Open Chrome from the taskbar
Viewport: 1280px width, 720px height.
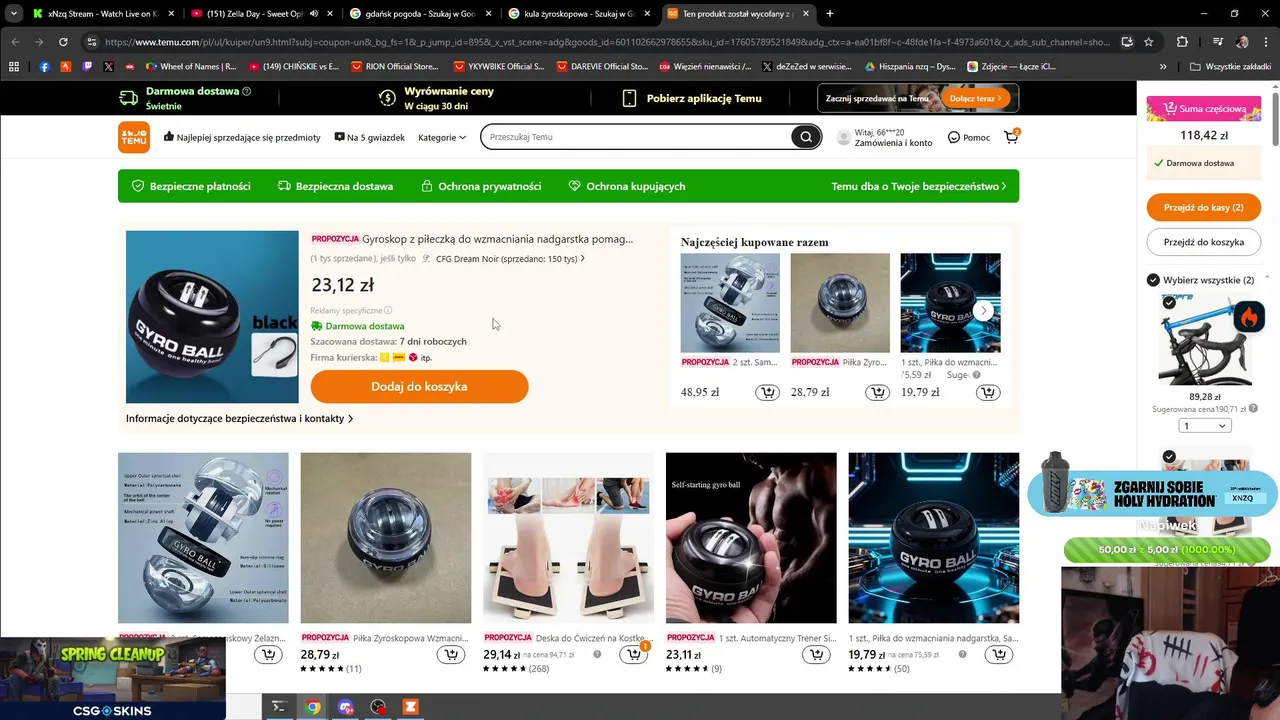tap(313, 707)
